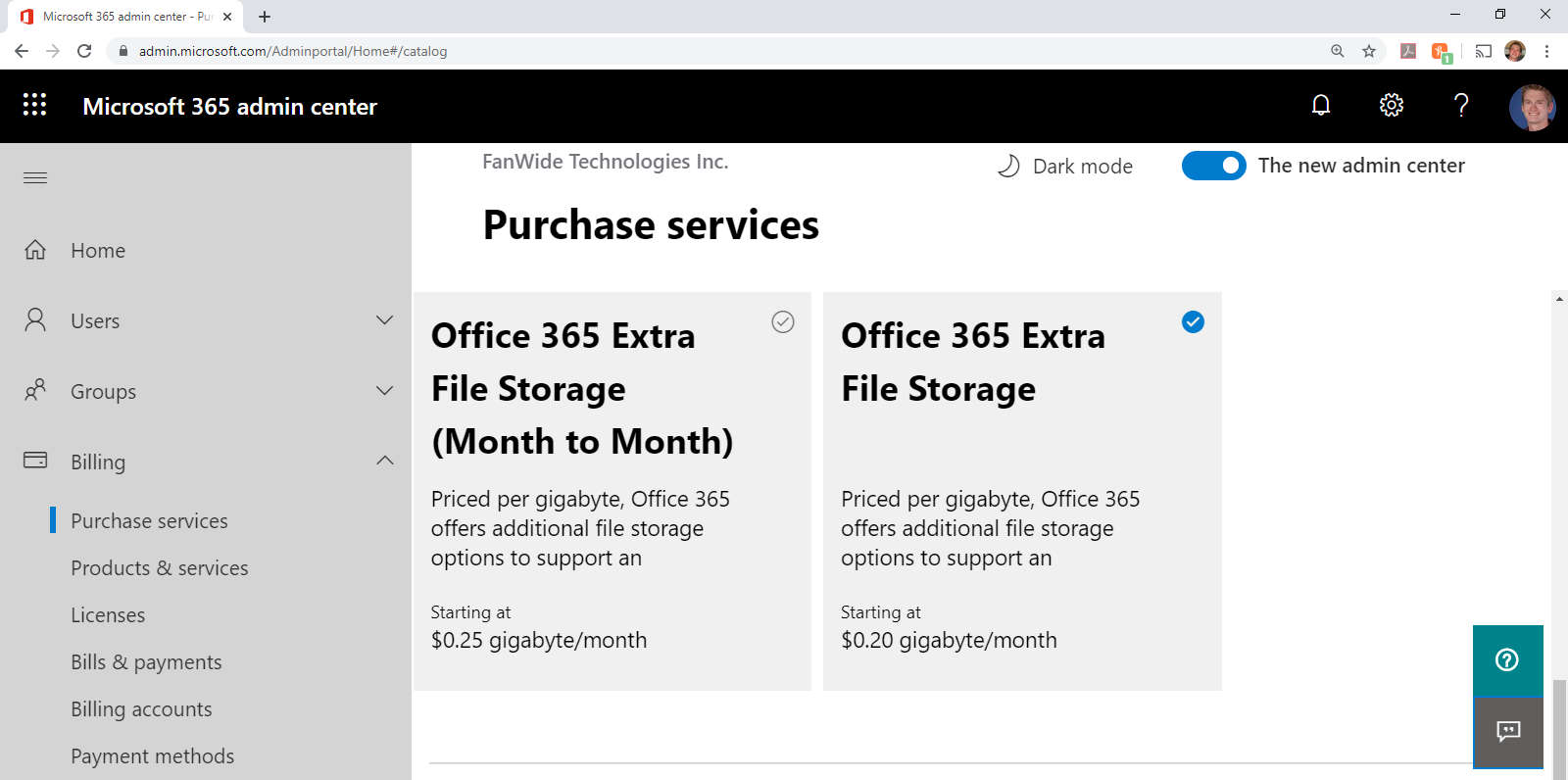The image size is (1568, 780).
Task: Select the Microsoft 365 admin center tab
Action: (x=127, y=17)
